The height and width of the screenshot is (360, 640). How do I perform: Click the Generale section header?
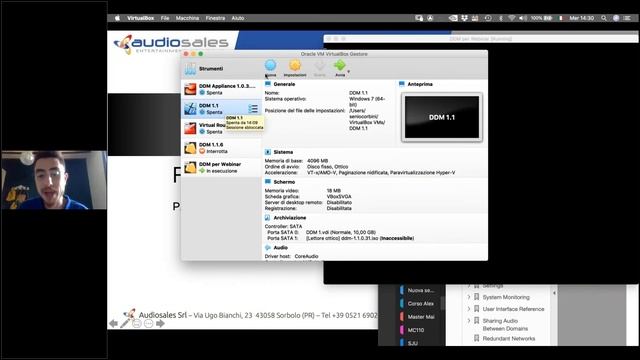(284, 84)
